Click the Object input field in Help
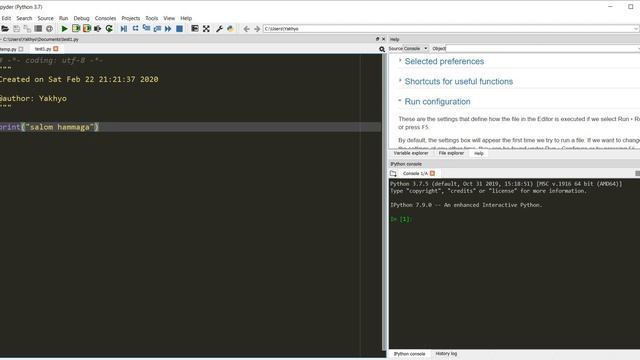Image resolution: width=640 pixels, height=360 pixels. pos(543,49)
